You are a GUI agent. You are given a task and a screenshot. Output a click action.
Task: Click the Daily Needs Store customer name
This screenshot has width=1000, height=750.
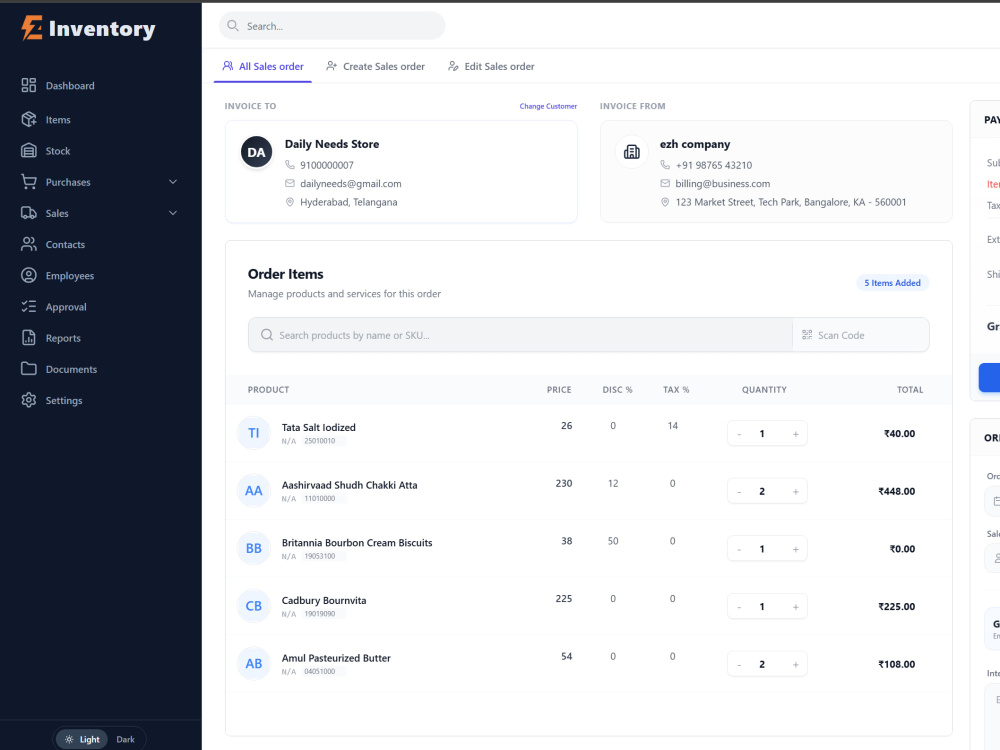(332, 144)
